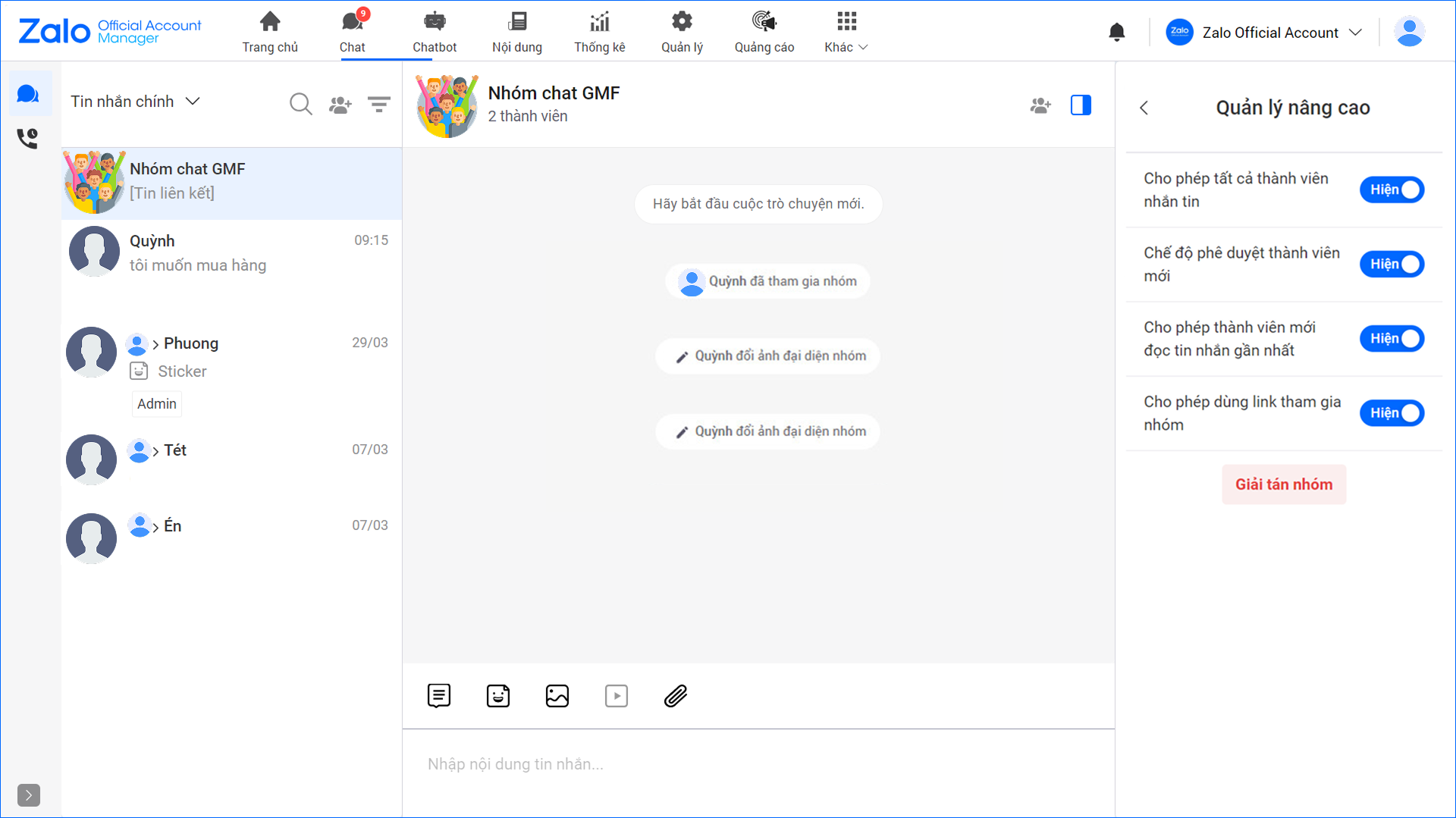This screenshot has height=818, width=1456.
Task: Disable group join link toggle
Action: [x=1392, y=413]
